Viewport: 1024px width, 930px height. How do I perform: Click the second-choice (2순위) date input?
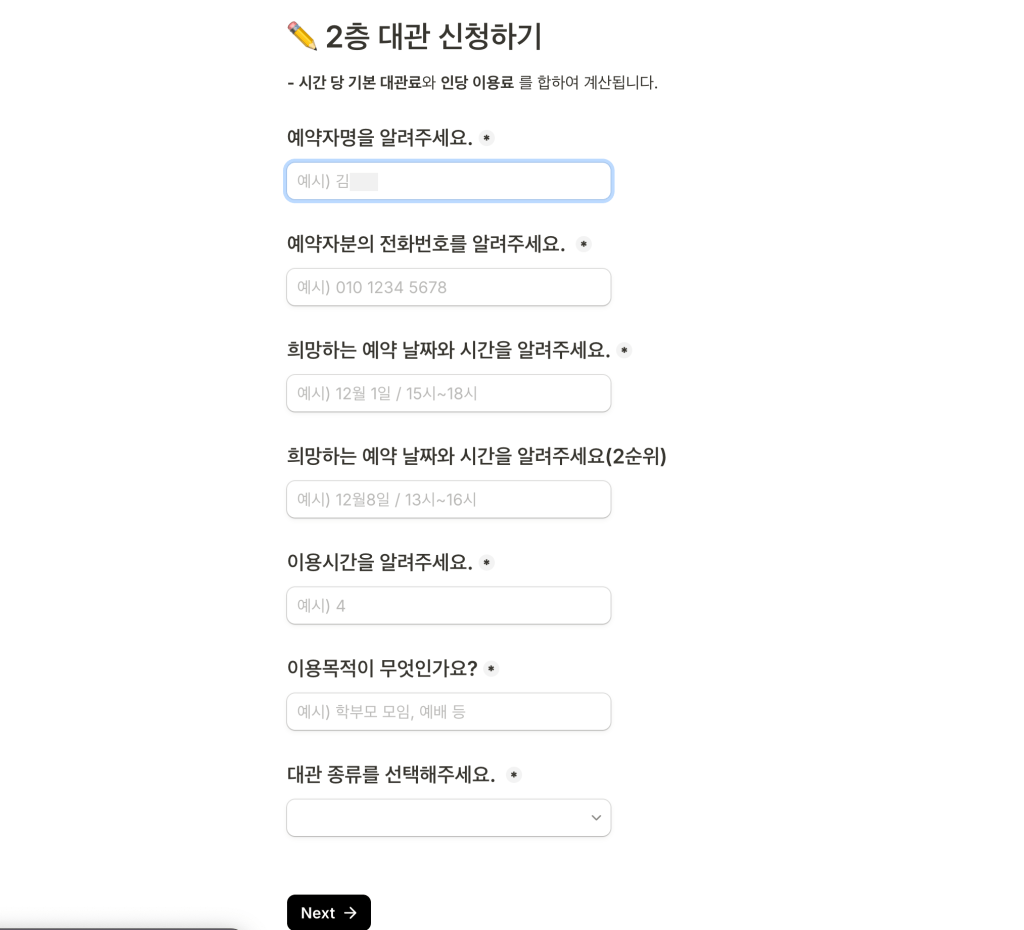point(448,499)
